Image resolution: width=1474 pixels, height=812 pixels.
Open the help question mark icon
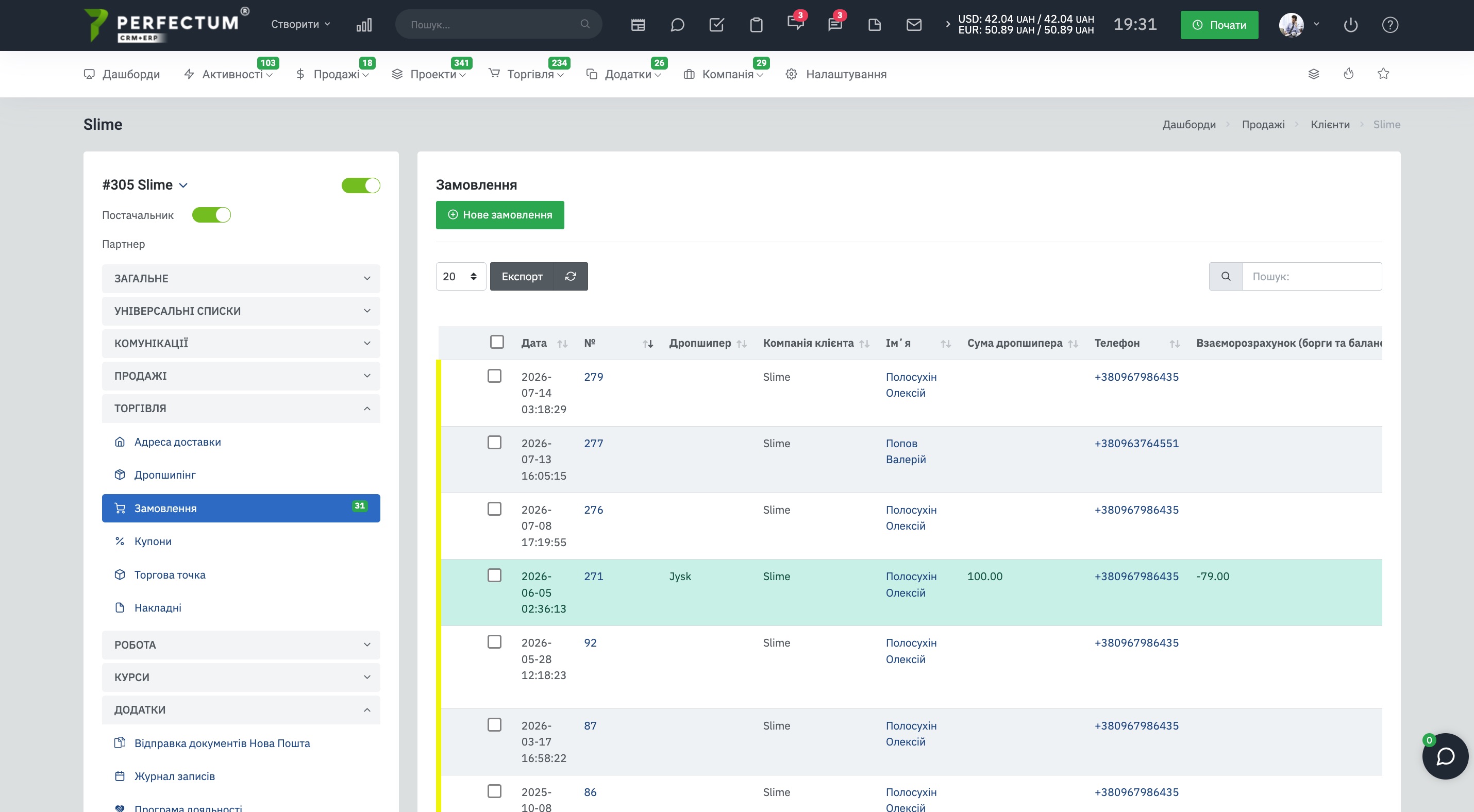[1391, 25]
